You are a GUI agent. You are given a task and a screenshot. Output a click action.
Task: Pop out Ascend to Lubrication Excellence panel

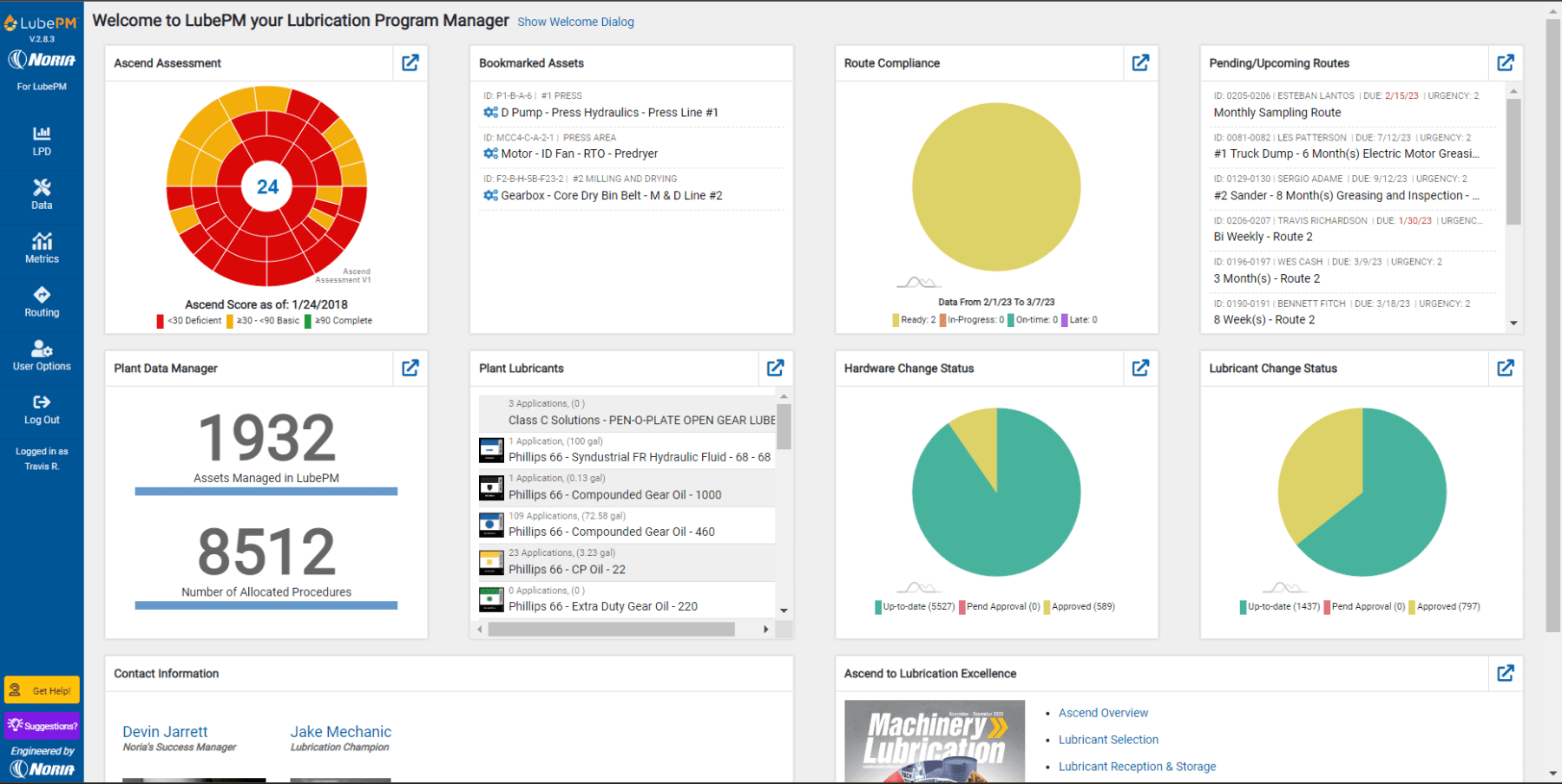pyautogui.click(x=1506, y=673)
